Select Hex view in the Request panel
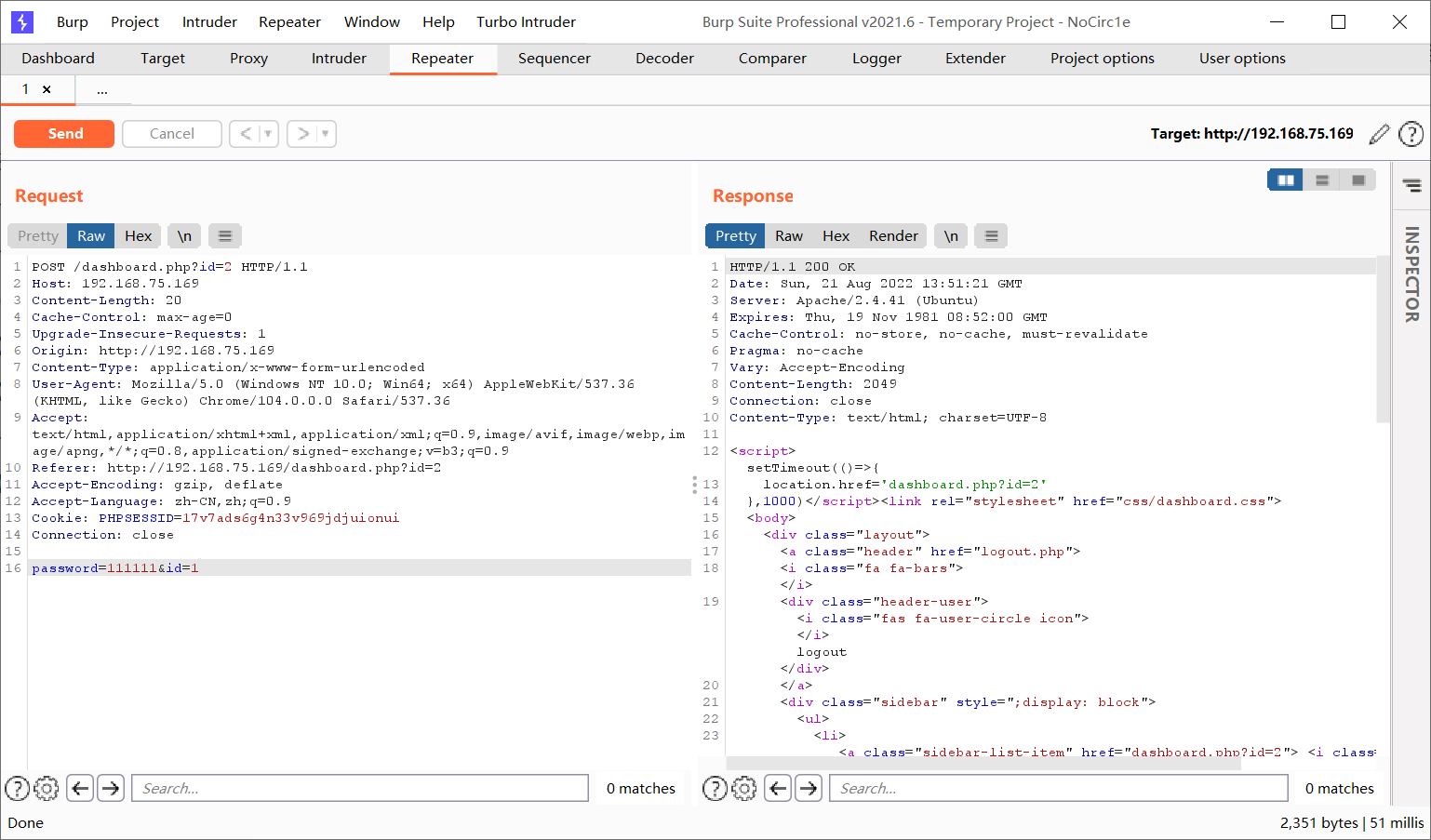The width and height of the screenshot is (1431, 840). (139, 236)
